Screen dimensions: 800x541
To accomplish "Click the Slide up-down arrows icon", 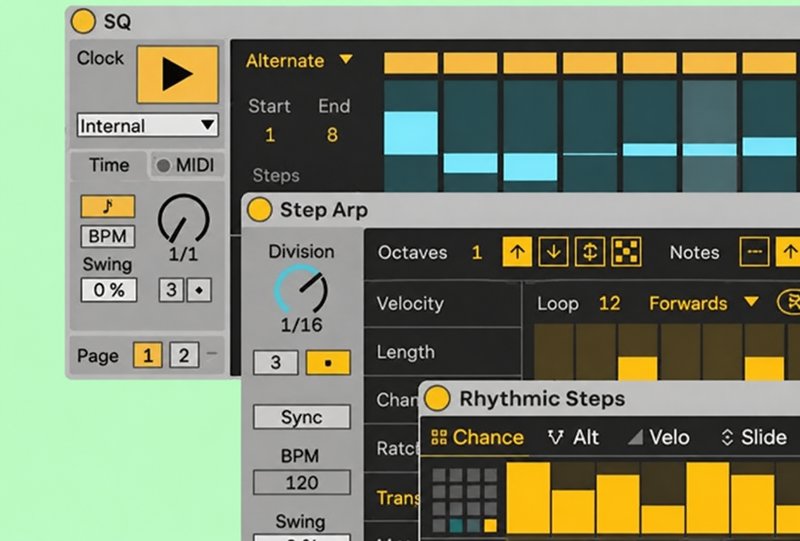I will [x=727, y=437].
